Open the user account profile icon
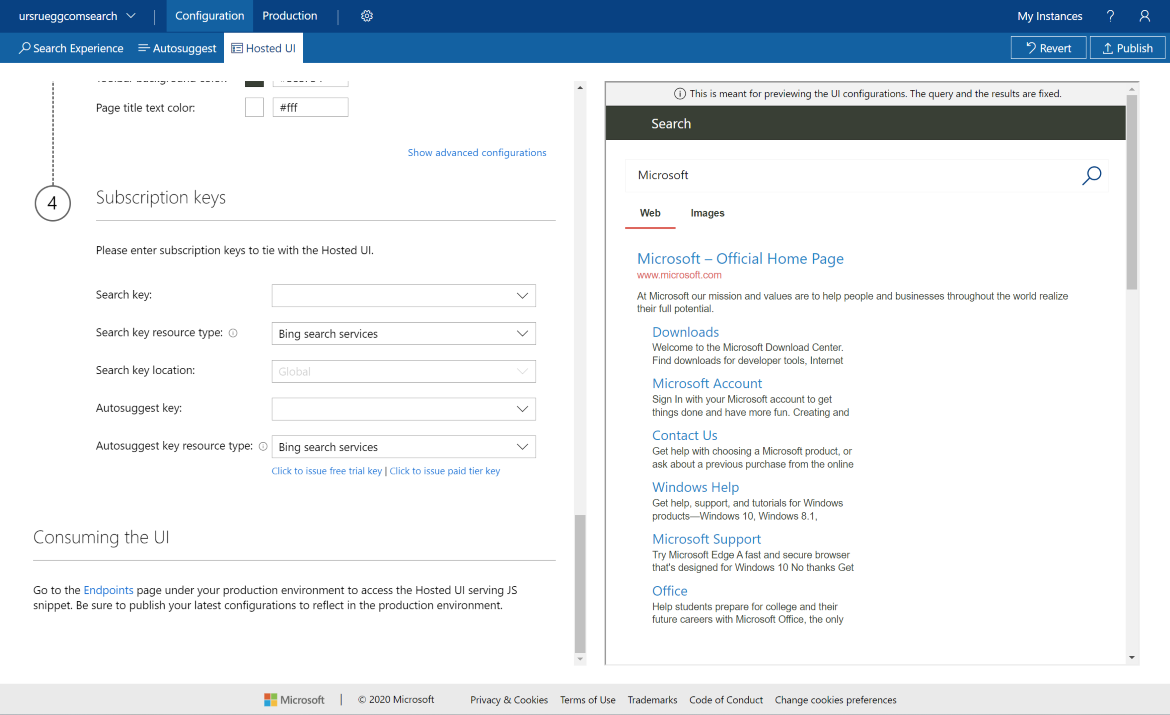The height and width of the screenshot is (715, 1170). click(1145, 16)
